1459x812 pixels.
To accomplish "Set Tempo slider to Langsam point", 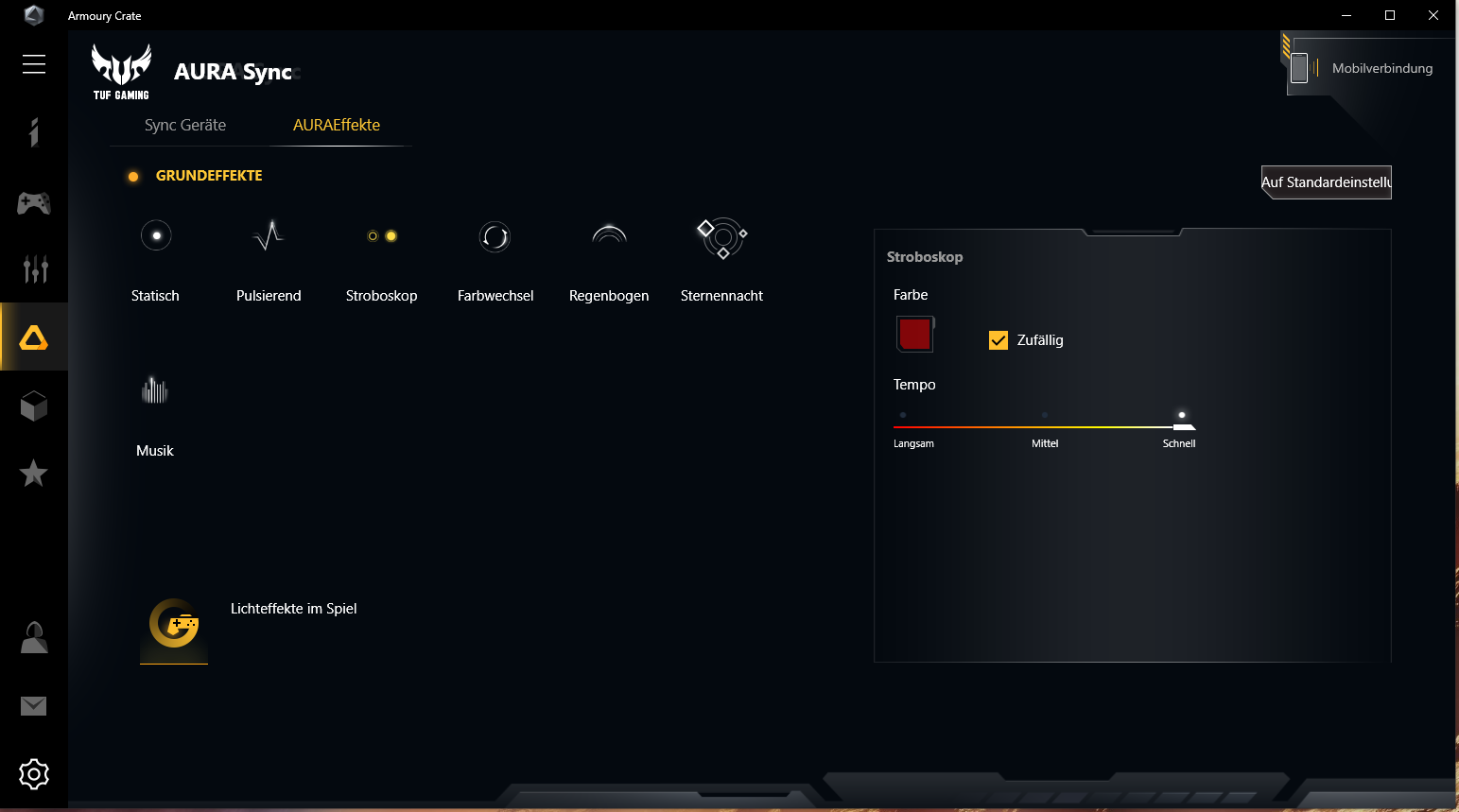I will click(x=903, y=415).
